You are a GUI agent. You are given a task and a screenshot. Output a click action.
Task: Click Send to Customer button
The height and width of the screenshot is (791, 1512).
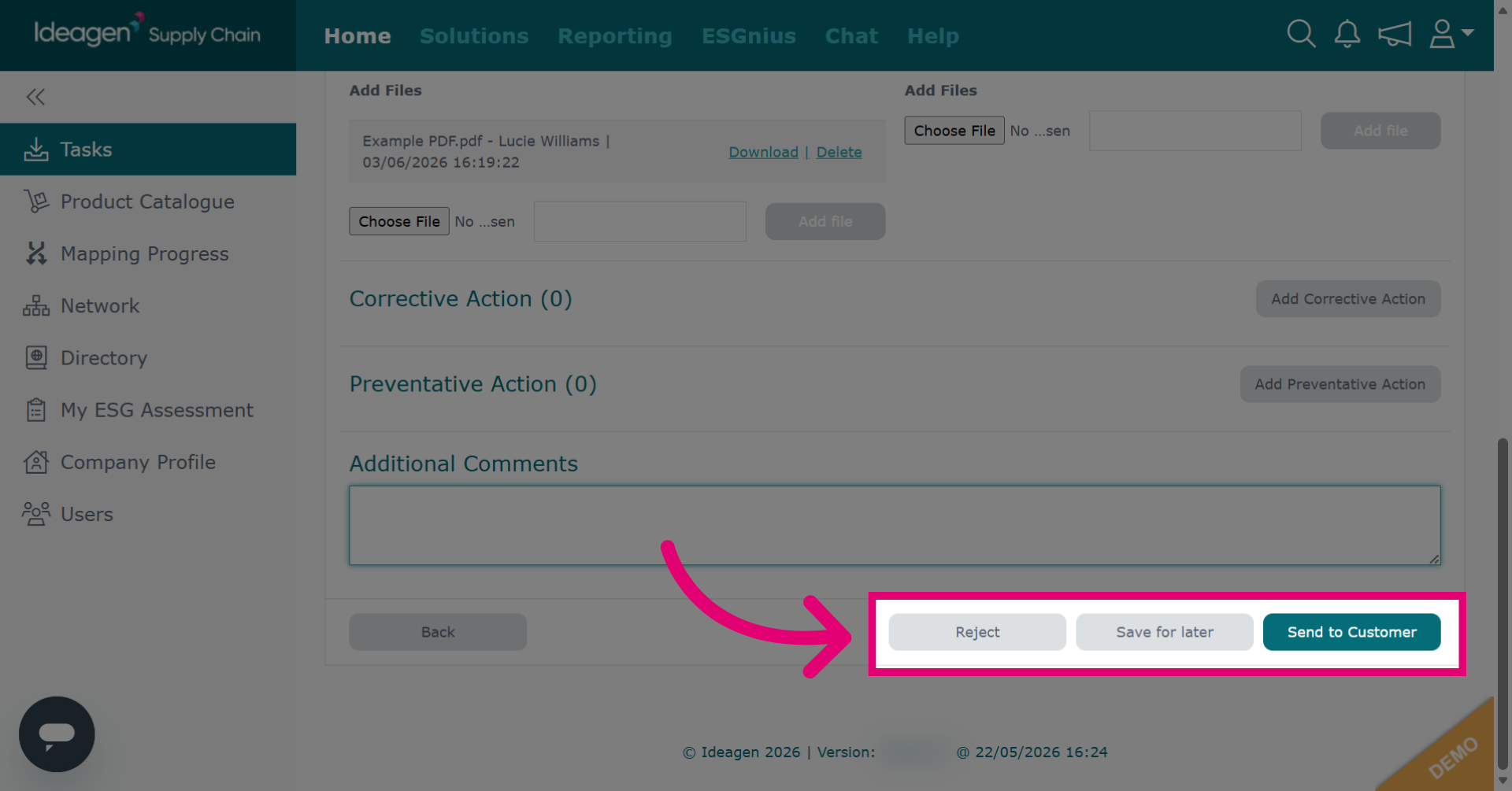1352,632
